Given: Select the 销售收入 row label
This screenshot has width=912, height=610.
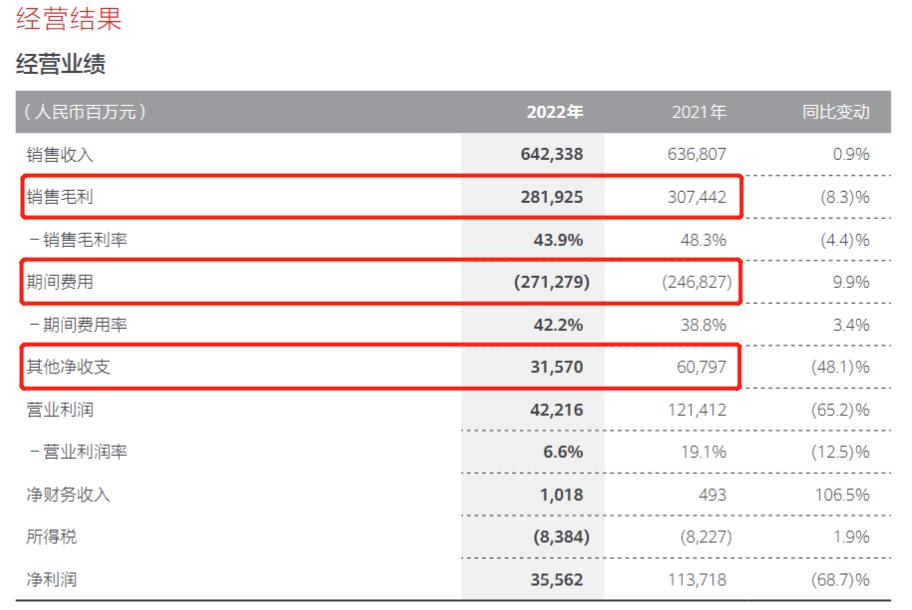Looking at the screenshot, I should 61,155.
